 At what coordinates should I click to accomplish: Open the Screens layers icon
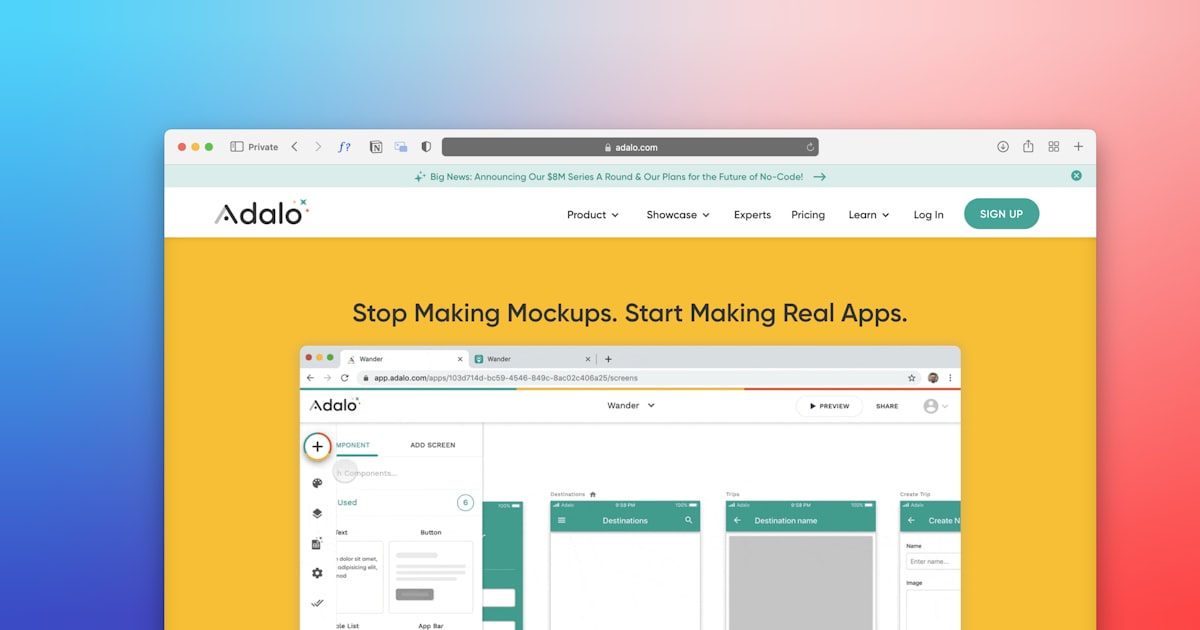click(x=317, y=513)
